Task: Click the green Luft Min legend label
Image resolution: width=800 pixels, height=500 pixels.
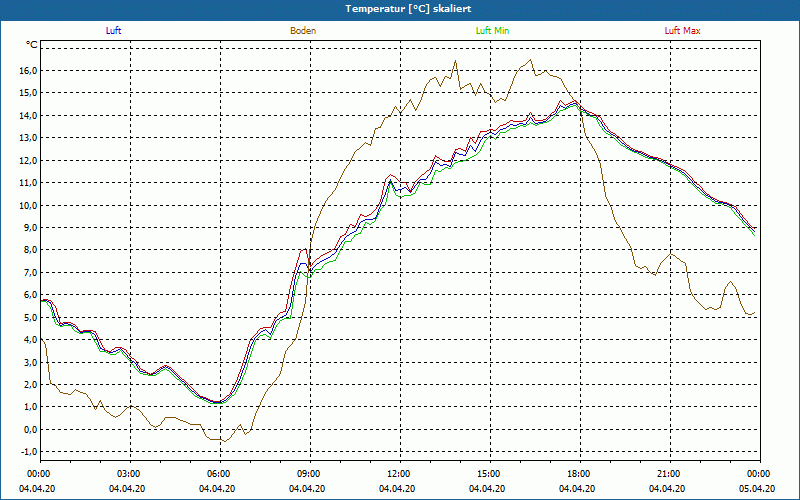Action: pos(492,31)
